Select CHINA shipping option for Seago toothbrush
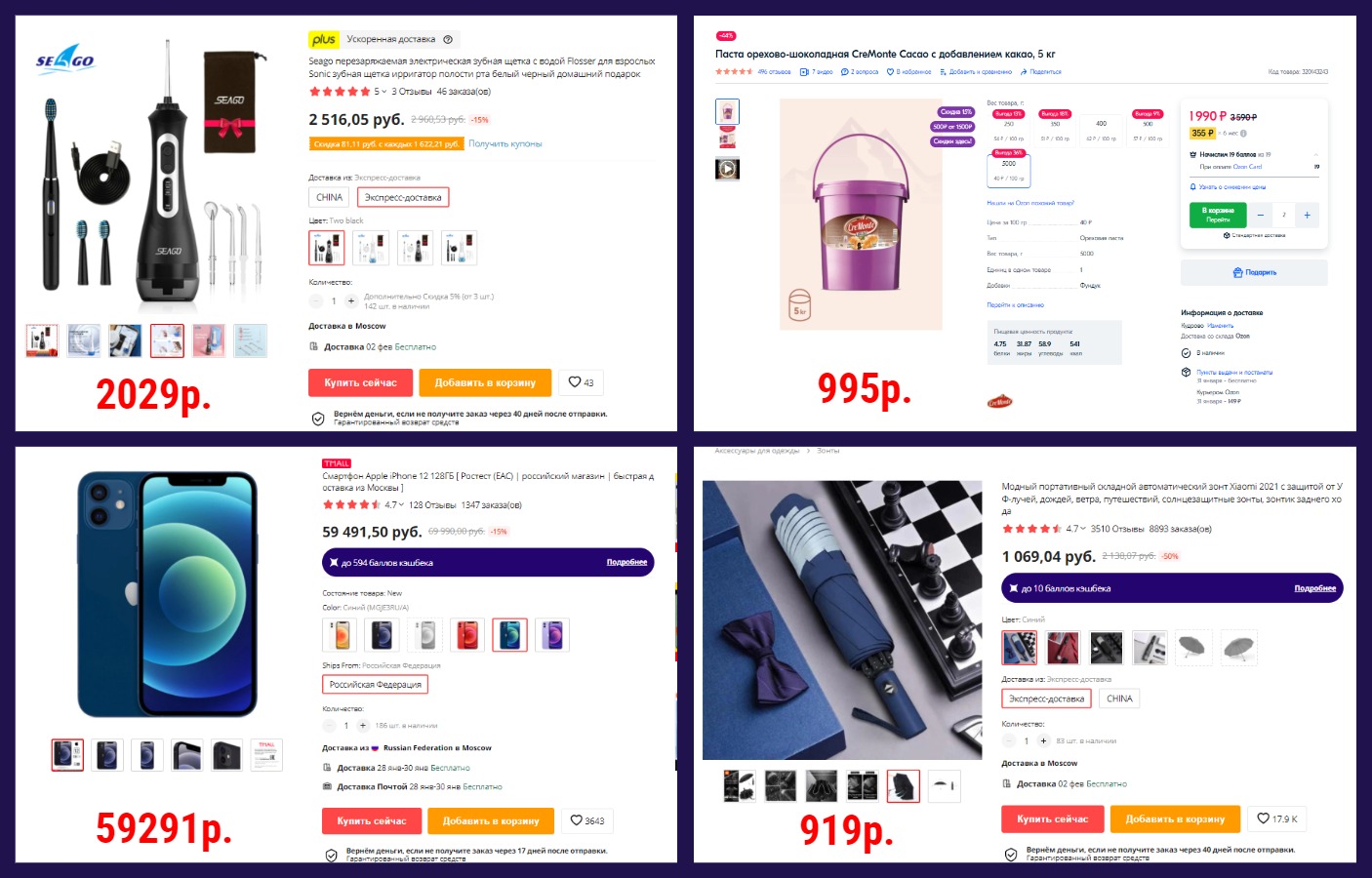1372x878 pixels. click(330, 197)
